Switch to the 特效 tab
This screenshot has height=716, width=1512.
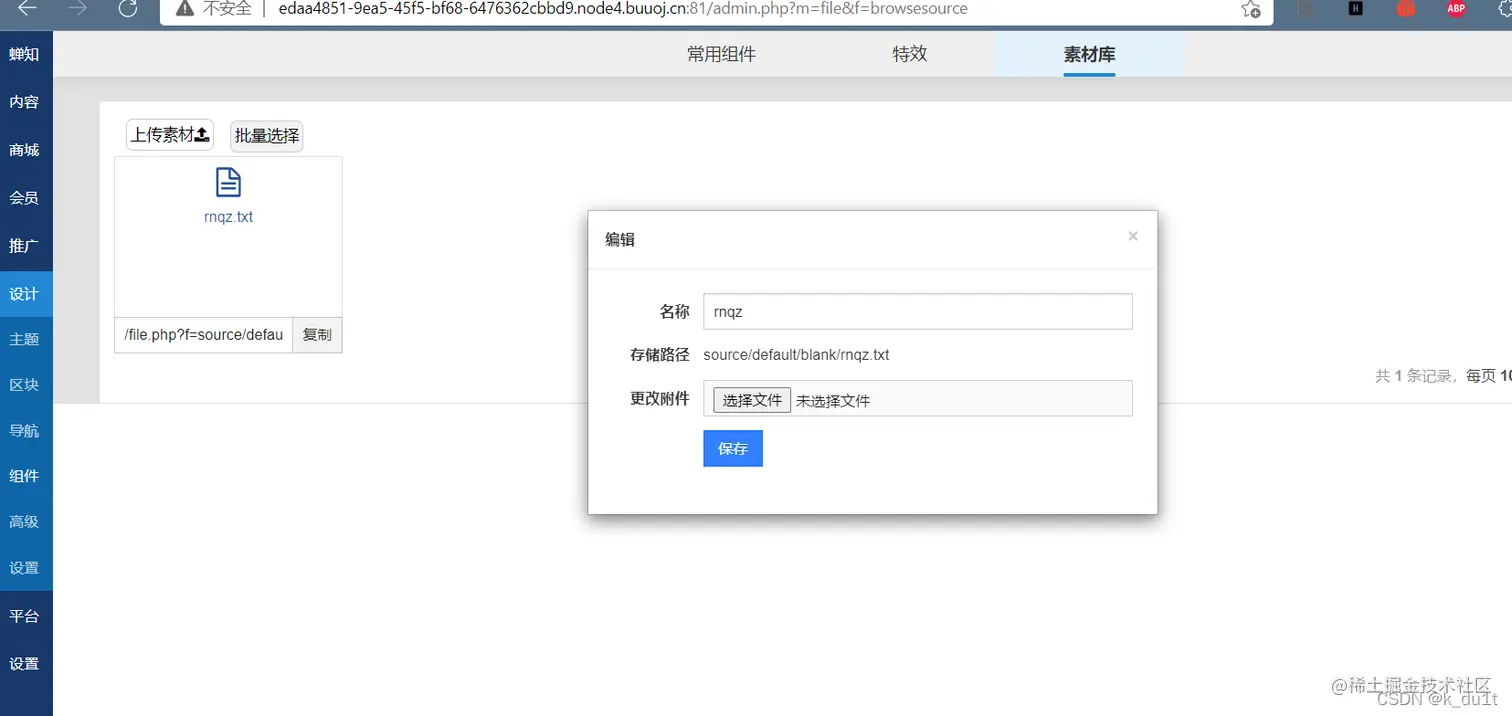909,53
